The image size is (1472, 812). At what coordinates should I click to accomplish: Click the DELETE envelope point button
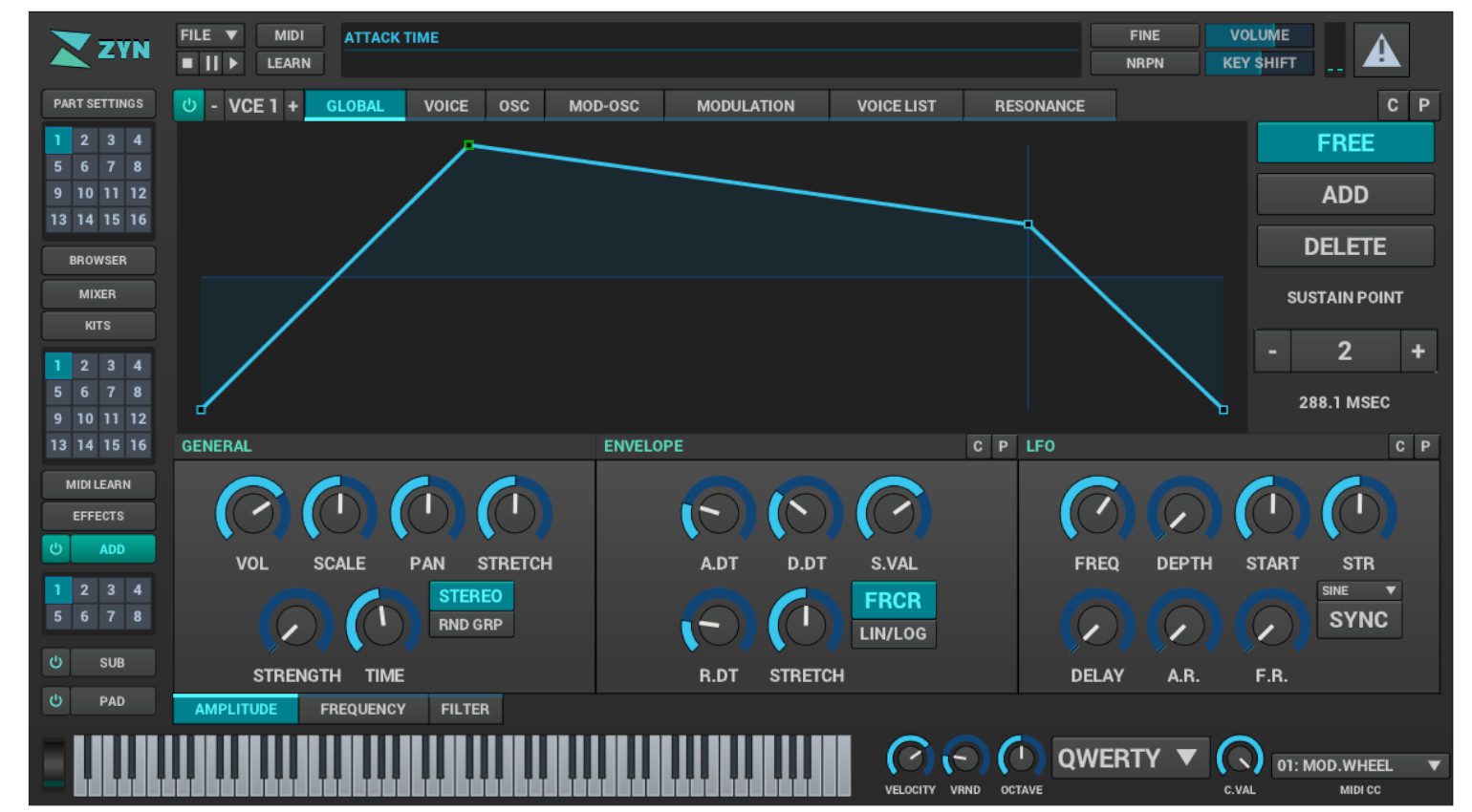click(x=1344, y=246)
